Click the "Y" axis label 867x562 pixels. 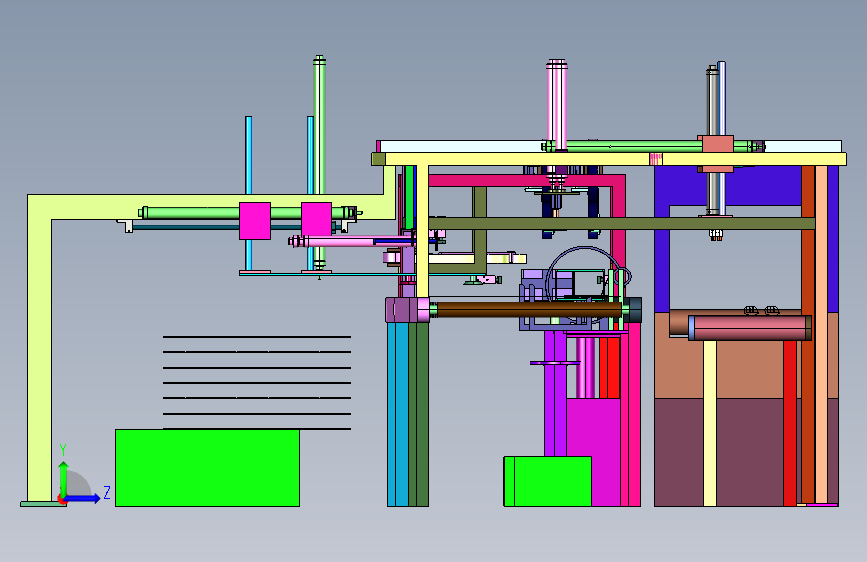tap(63, 450)
